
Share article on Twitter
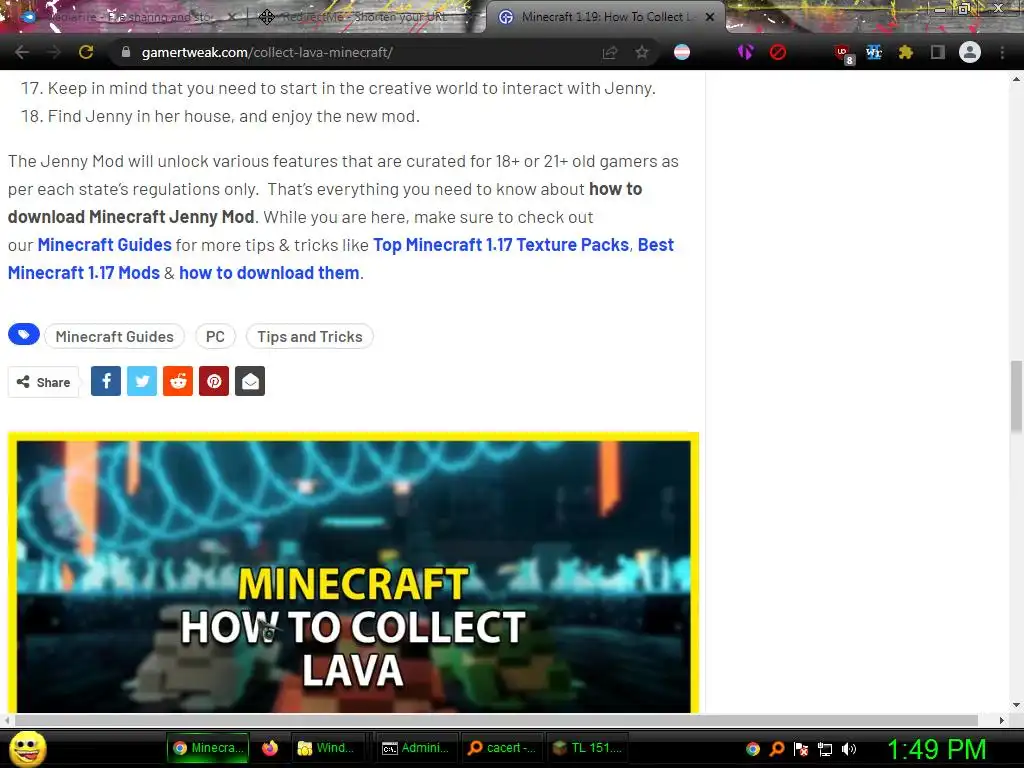pyautogui.click(x=142, y=381)
